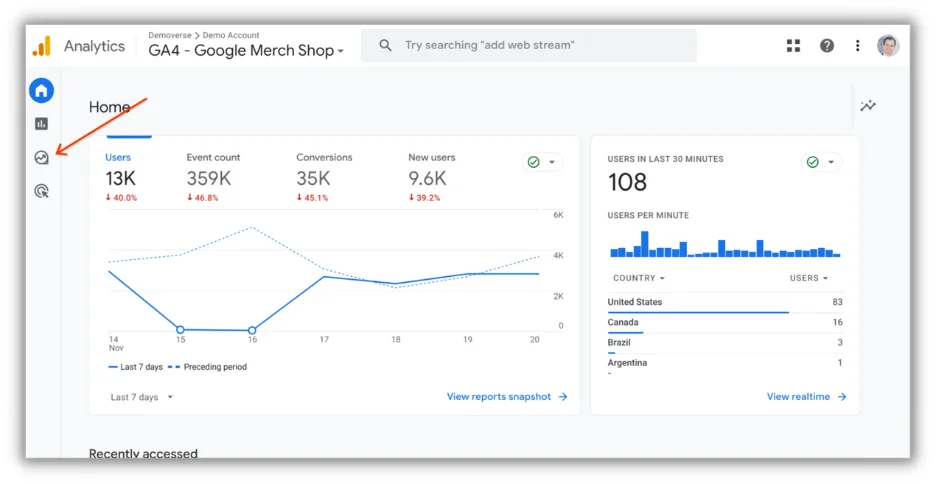Click the user profile avatar

[888, 45]
